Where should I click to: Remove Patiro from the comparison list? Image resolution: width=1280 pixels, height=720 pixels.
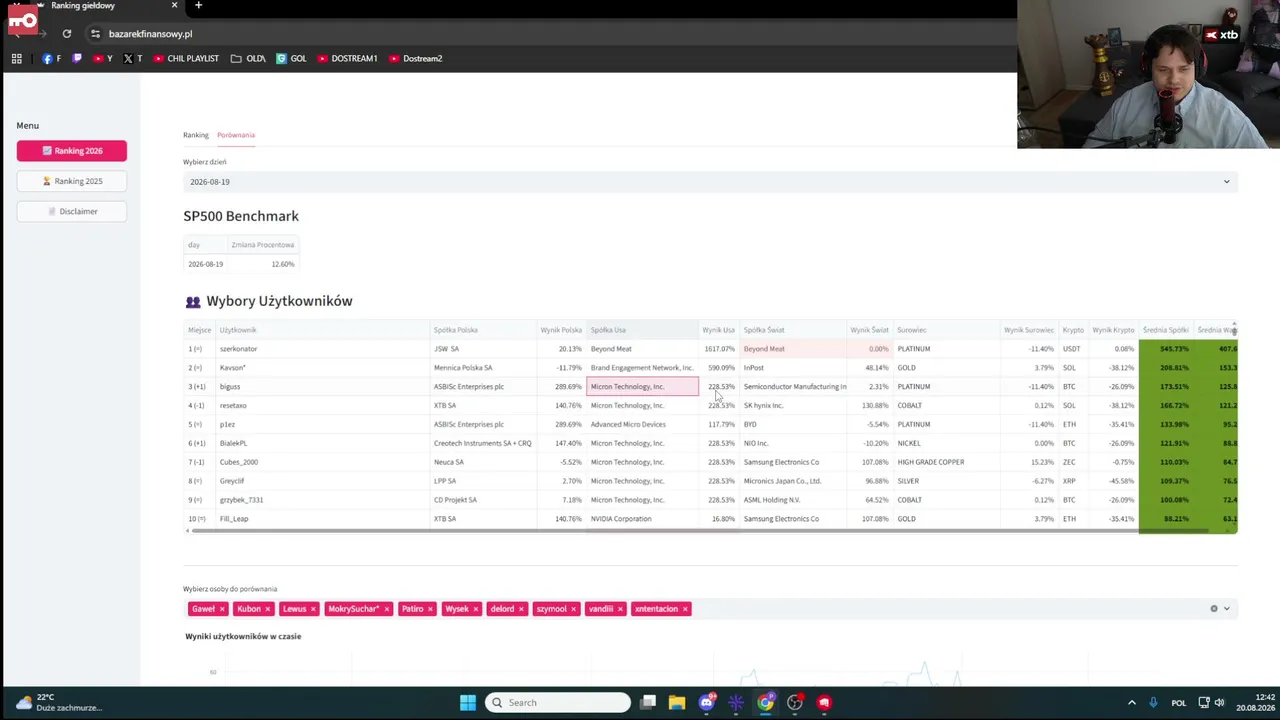431,609
